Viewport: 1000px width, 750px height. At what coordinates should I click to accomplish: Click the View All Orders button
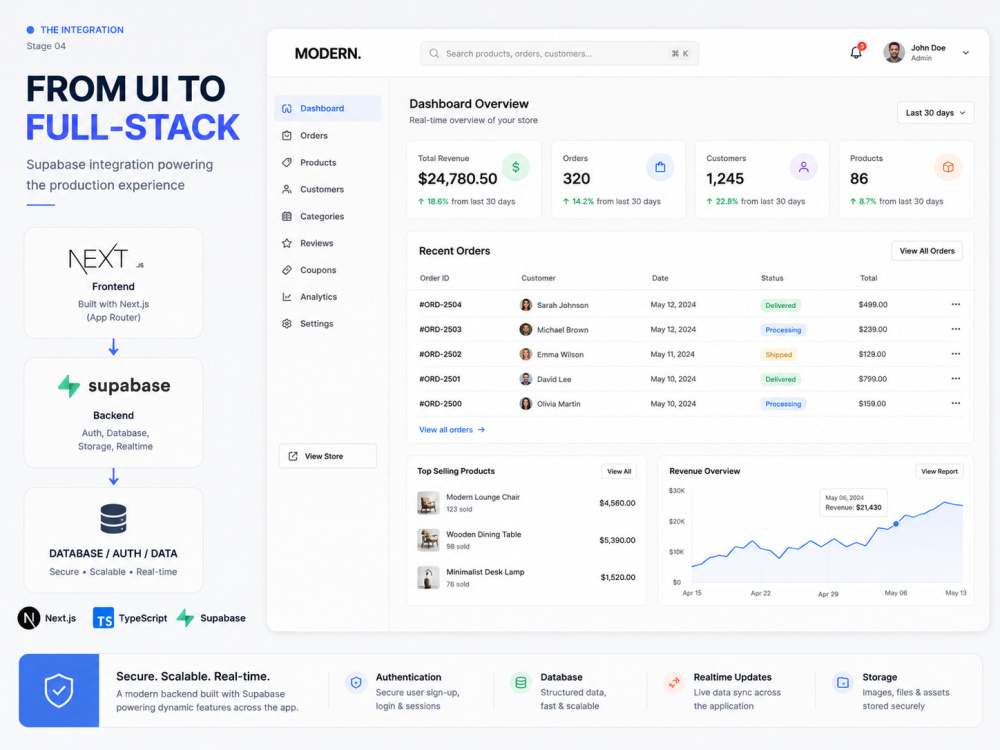[x=927, y=251]
